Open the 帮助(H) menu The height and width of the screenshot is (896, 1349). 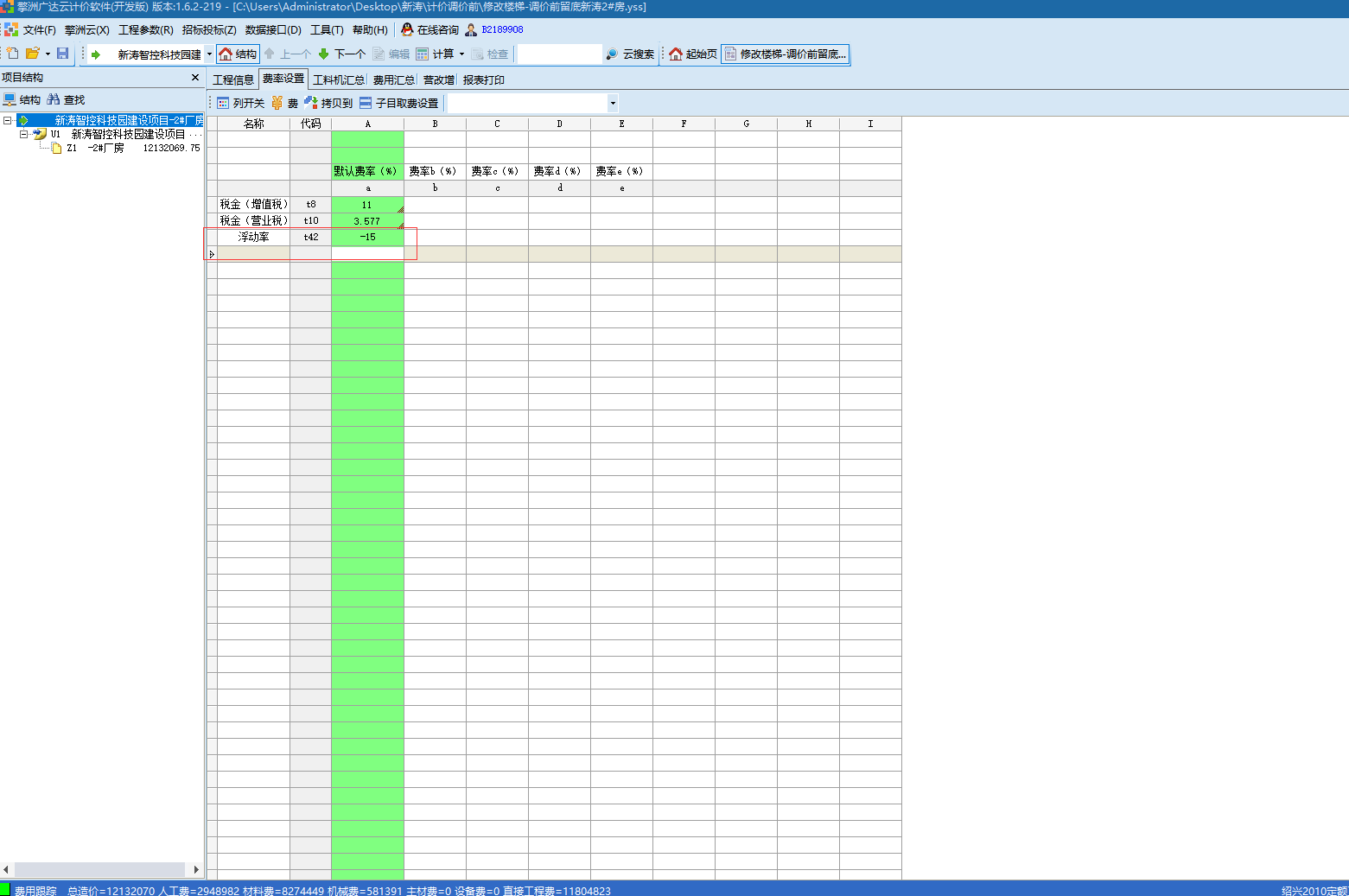click(370, 29)
